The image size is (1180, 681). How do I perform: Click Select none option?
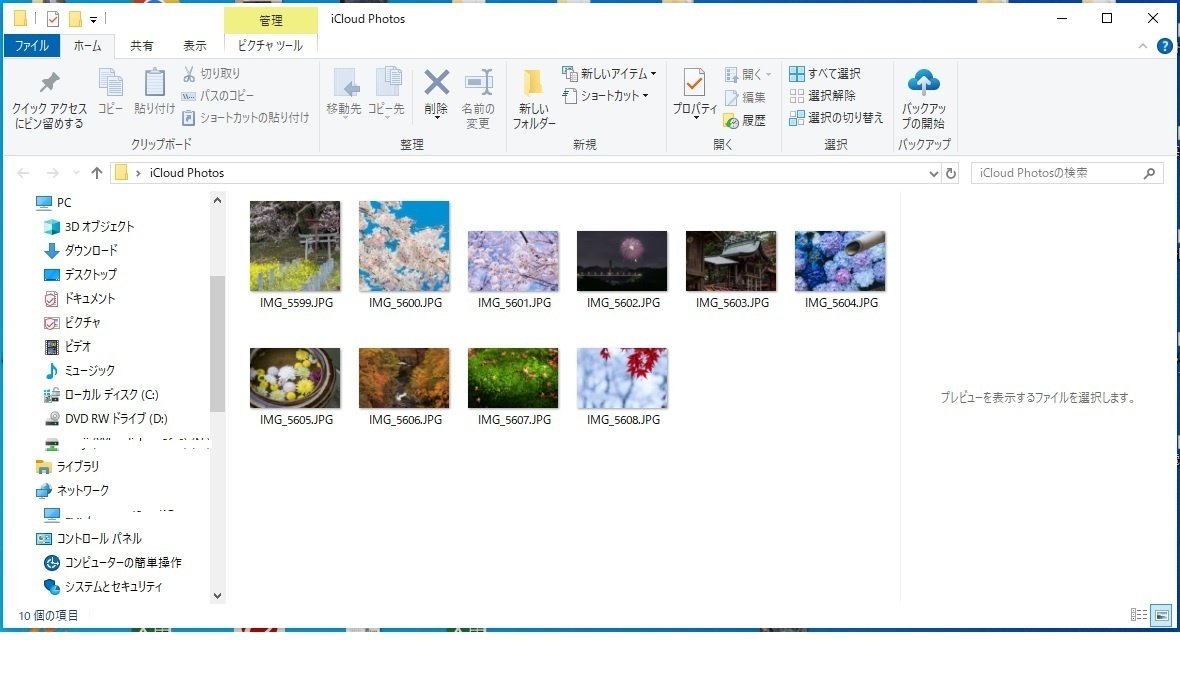click(823, 96)
